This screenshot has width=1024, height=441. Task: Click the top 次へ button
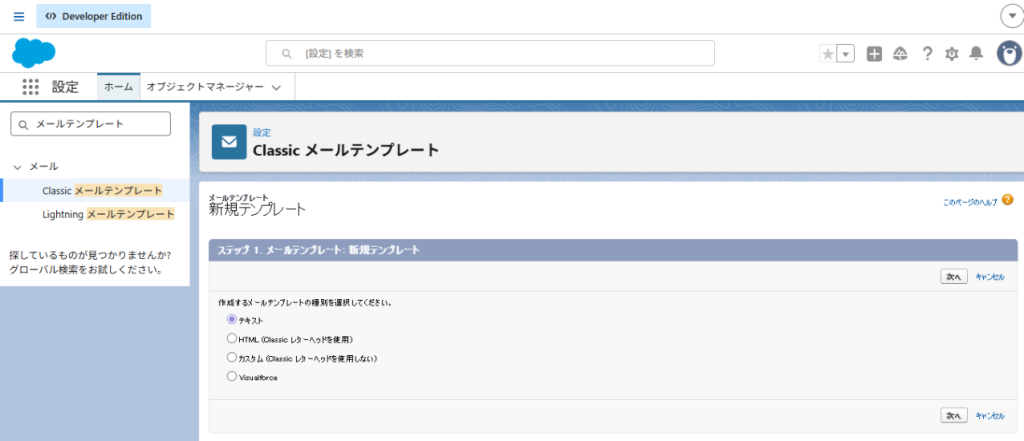pyautogui.click(x=953, y=277)
